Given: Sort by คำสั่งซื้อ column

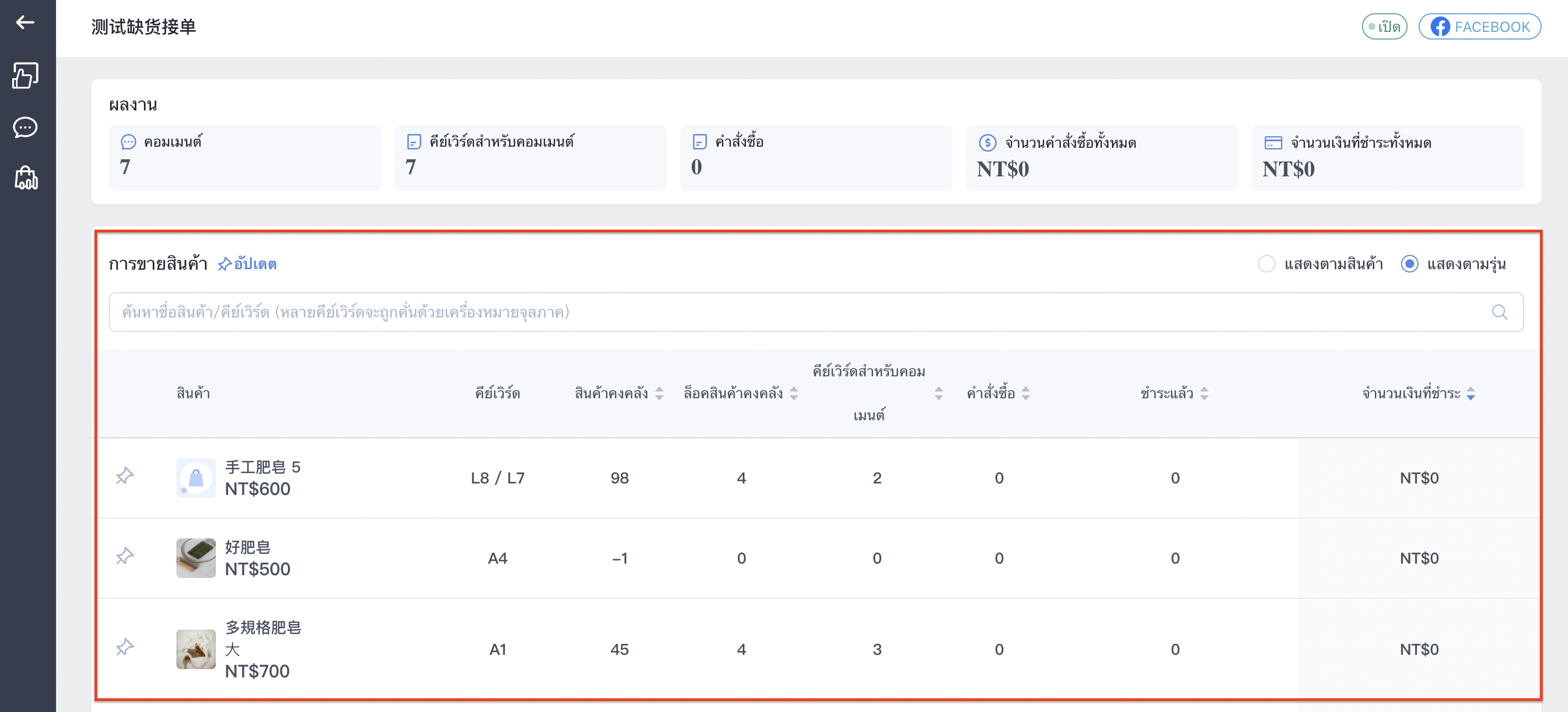Looking at the screenshot, I should (x=1026, y=394).
